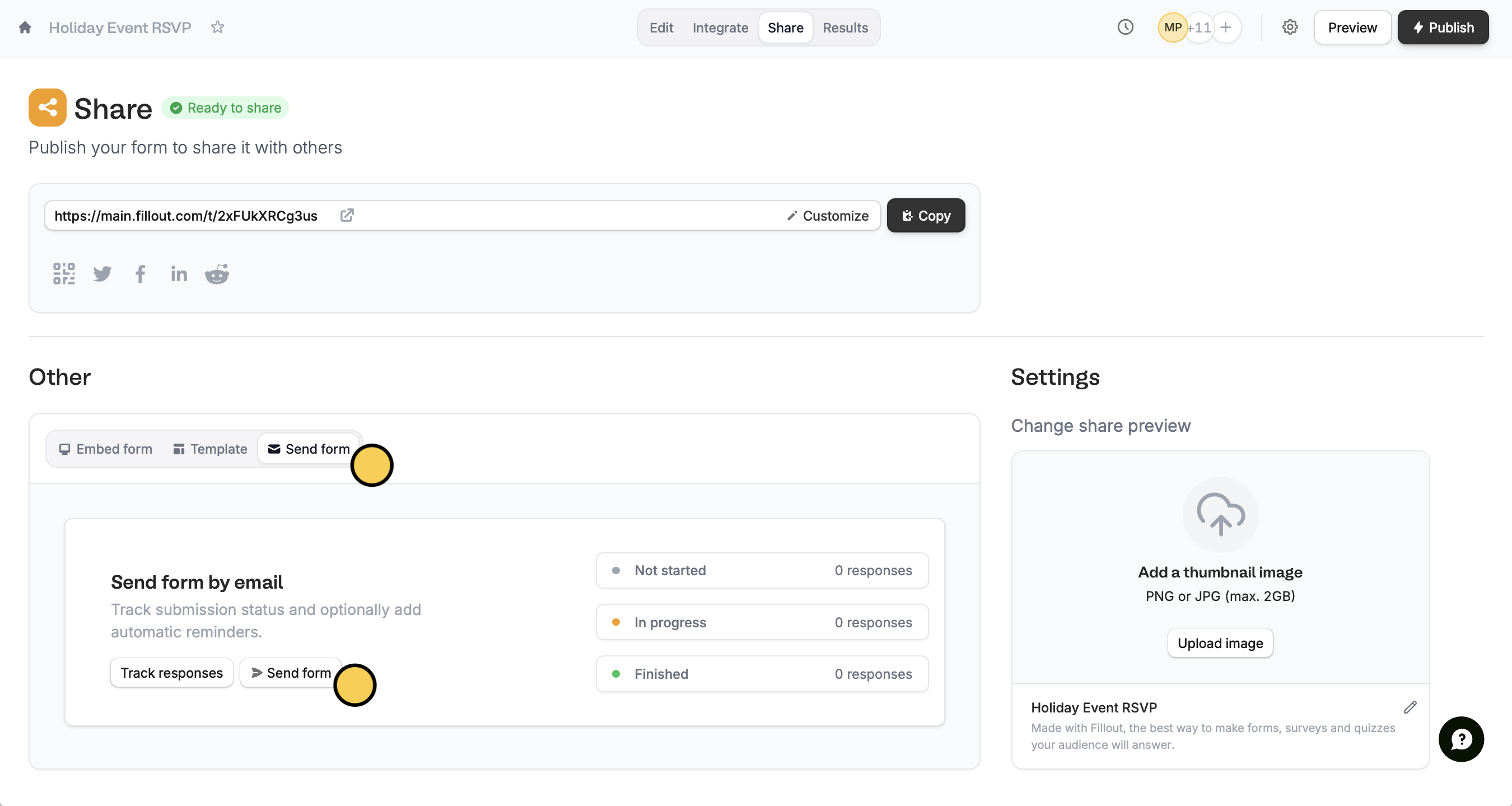The width and height of the screenshot is (1512, 806).
Task: Share form on LinkedIn
Action: (x=179, y=273)
